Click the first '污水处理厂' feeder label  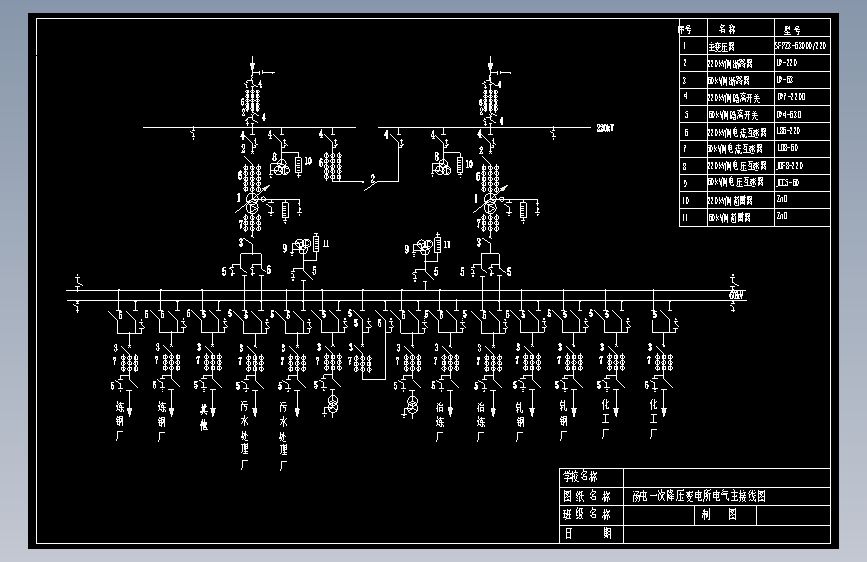(x=244, y=435)
